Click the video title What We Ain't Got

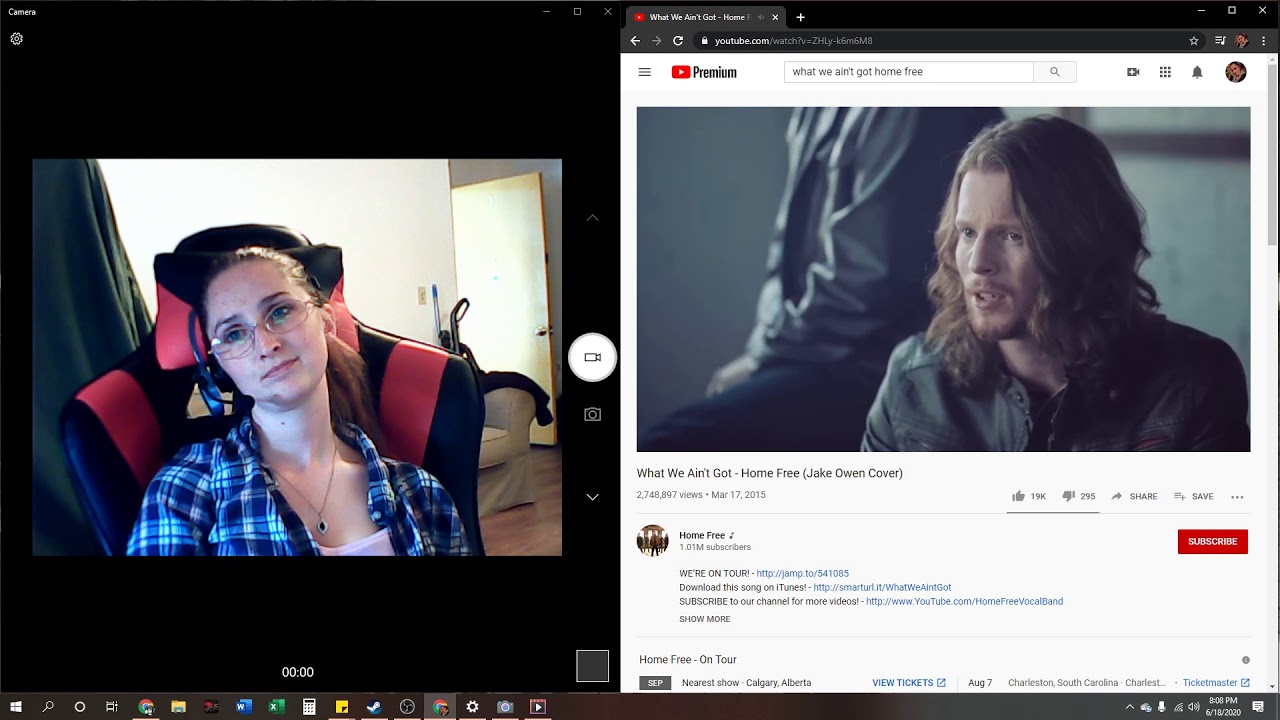[x=770, y=473]
